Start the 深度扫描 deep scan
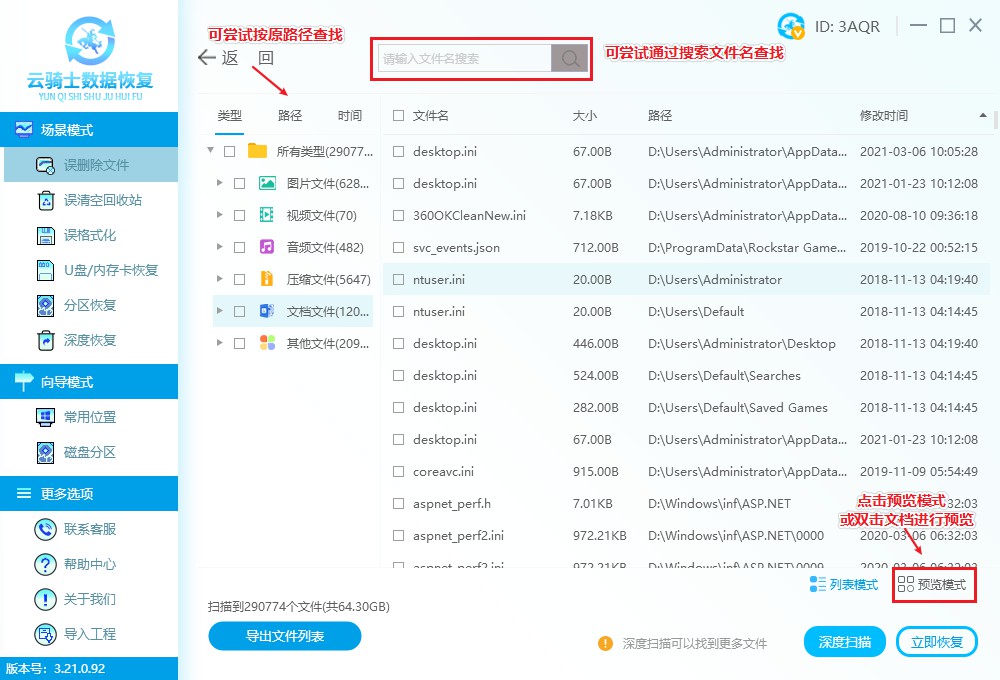This screenshot has height=680, width=1000. [845, 642]
